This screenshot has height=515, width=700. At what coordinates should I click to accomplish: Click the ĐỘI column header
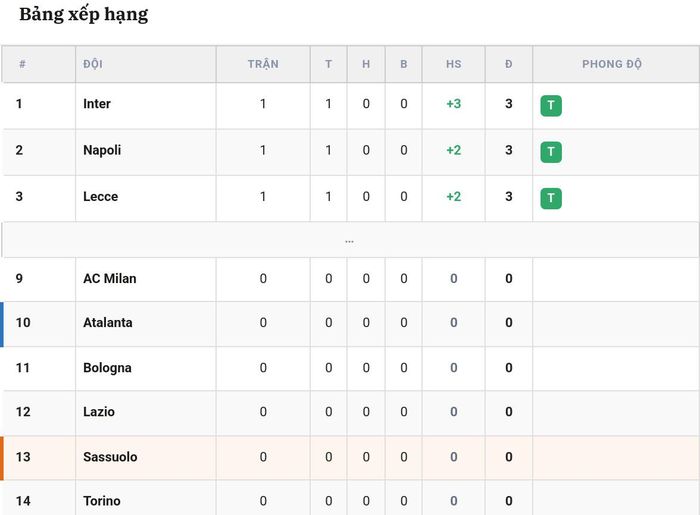coord(93,64)
